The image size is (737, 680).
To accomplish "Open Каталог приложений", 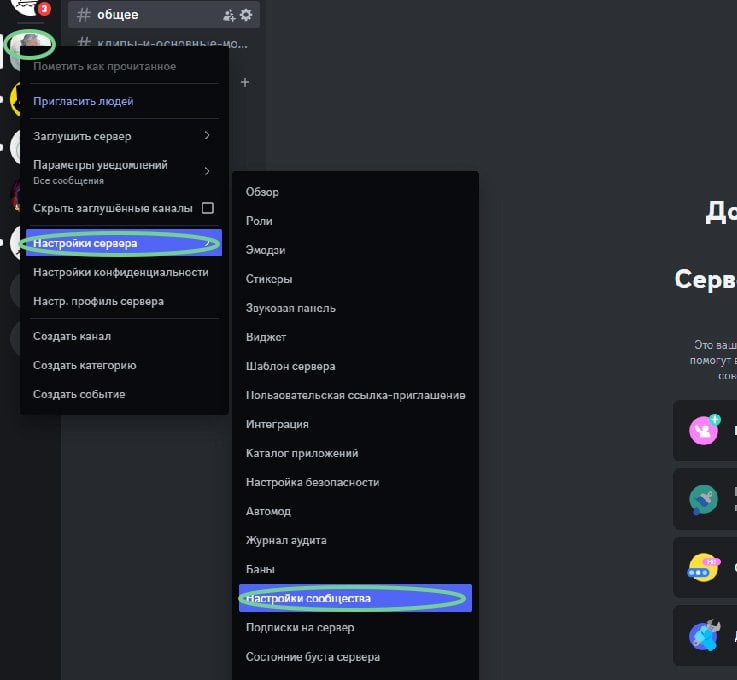I will pos(355,453).
